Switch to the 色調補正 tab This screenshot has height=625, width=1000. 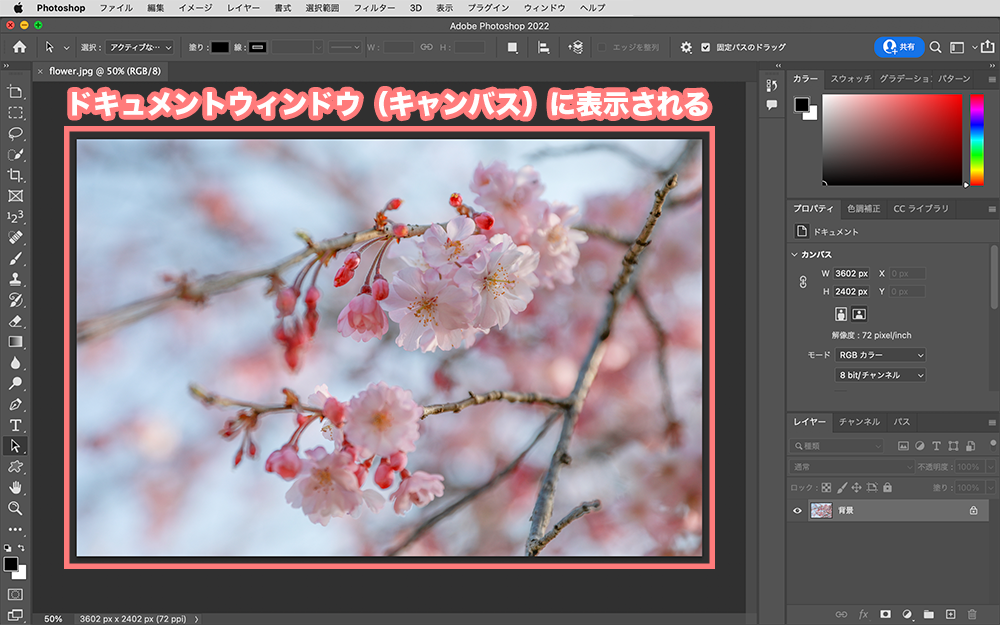pyautogui.click(x=864, y=209)
